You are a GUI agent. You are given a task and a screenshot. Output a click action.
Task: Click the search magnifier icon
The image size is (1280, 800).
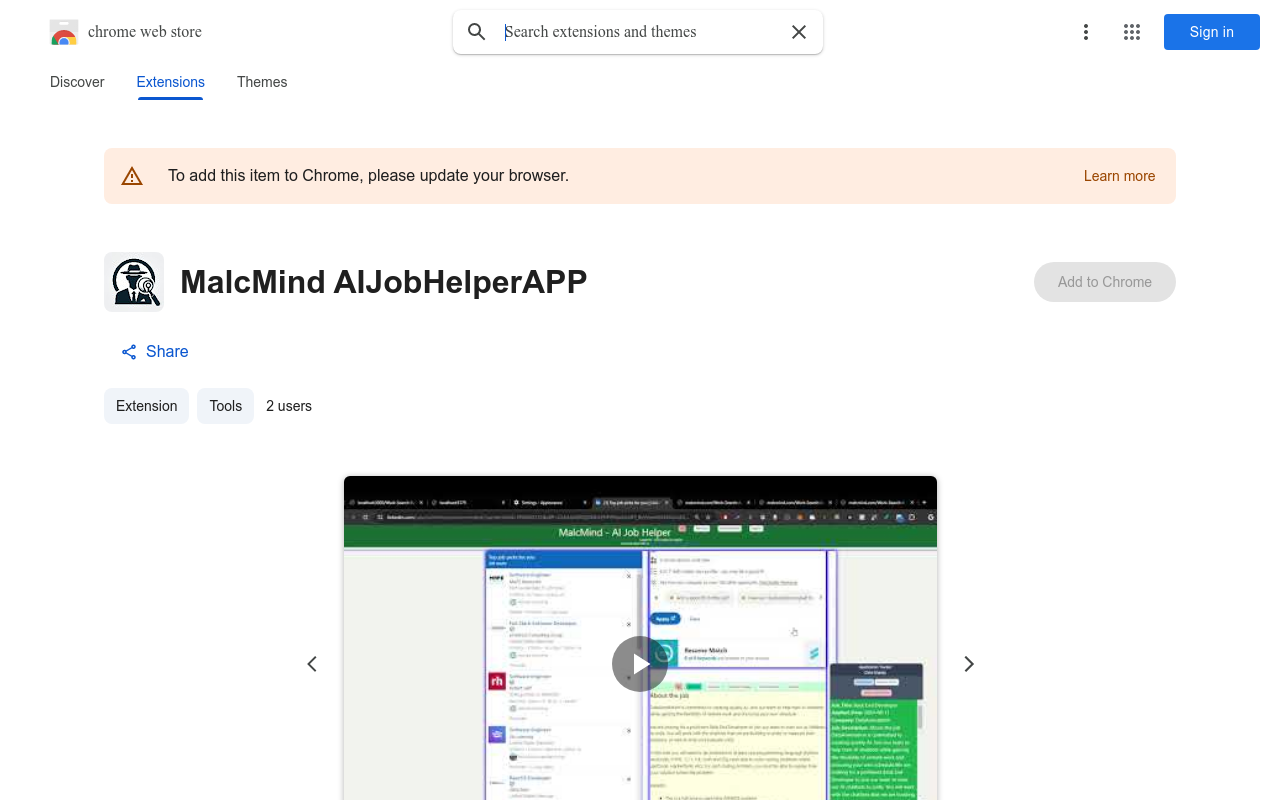(477, 32)
